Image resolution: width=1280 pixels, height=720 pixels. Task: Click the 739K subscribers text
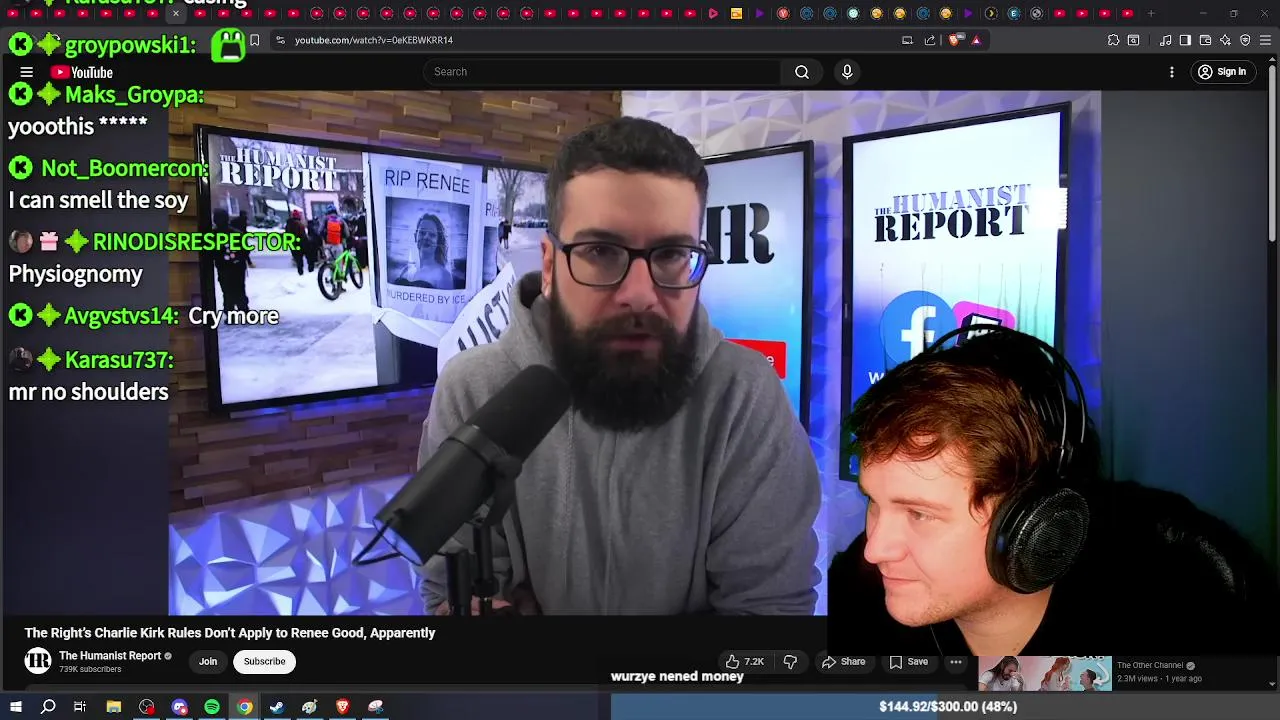[90, 669]
